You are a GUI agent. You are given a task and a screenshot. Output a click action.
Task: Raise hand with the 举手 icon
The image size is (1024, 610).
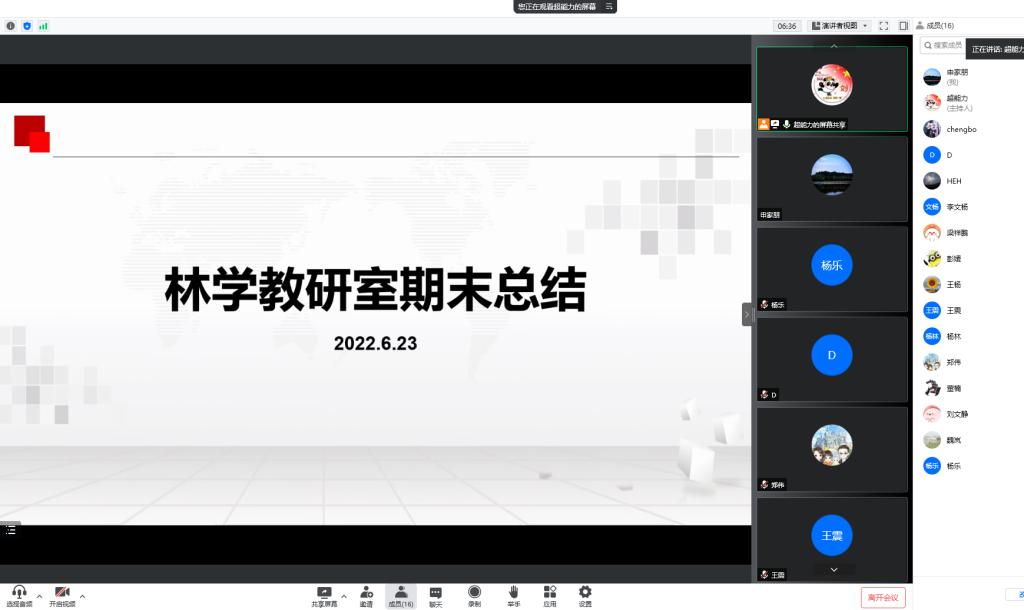pos(513,596)
